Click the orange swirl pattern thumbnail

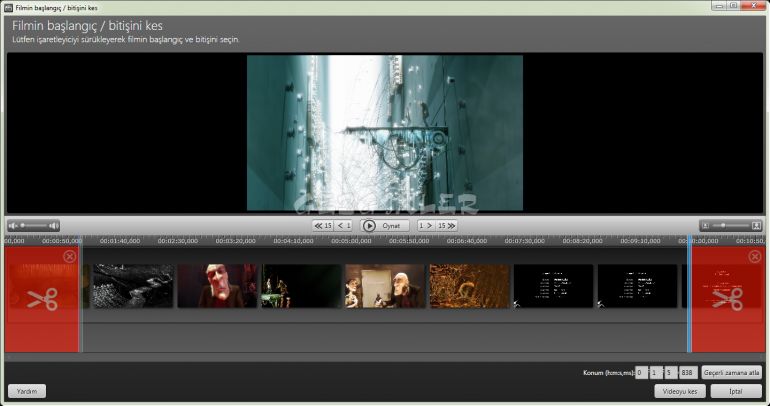point(469,286)
